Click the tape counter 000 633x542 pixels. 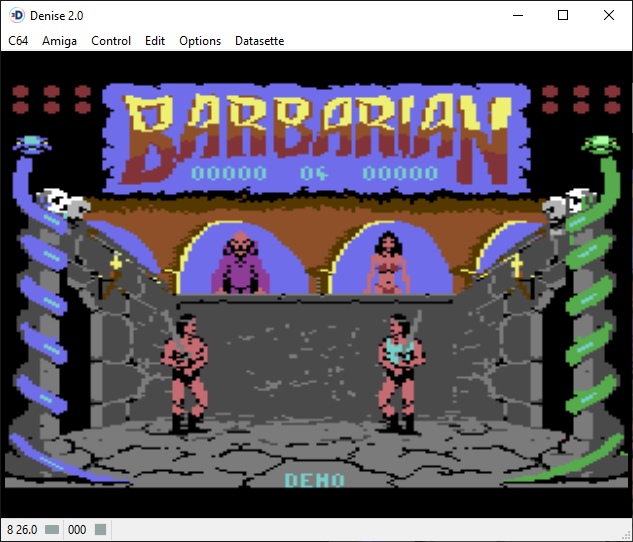(x=77, y=529)
